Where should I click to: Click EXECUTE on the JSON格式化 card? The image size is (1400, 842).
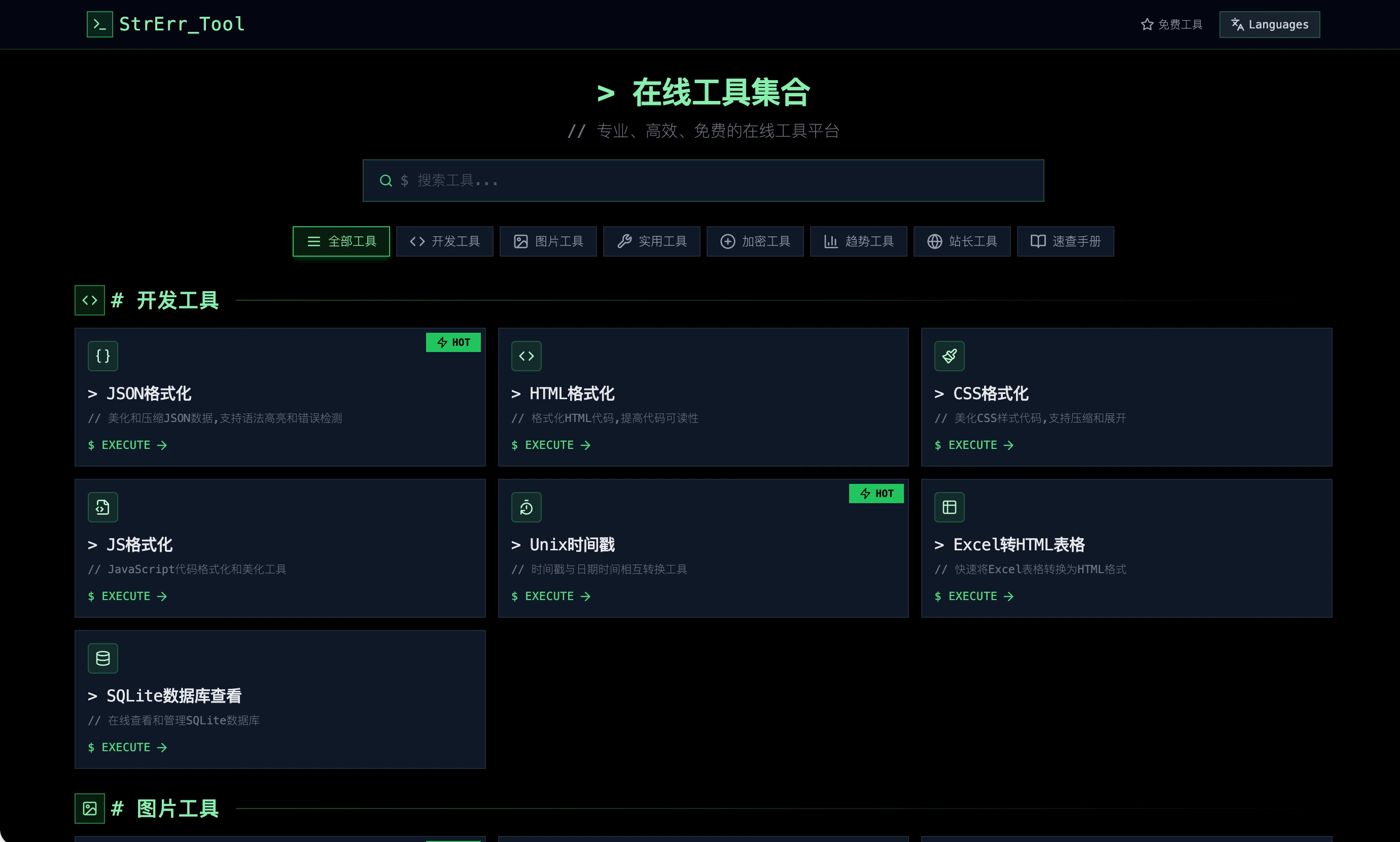[127, 445]
